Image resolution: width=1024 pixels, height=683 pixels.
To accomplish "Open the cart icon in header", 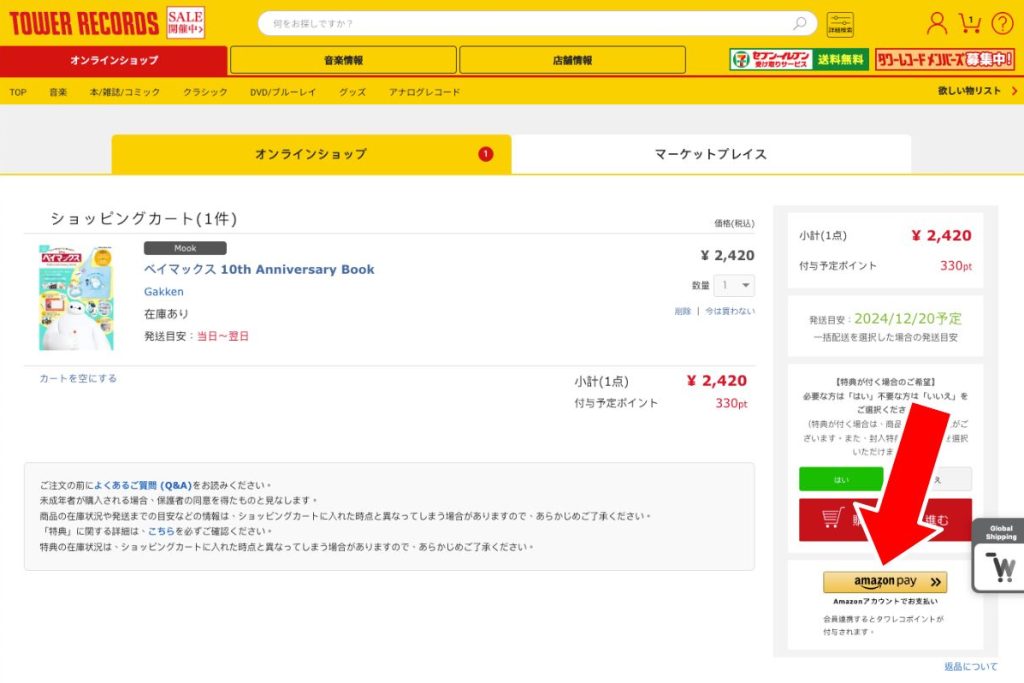I will 969,23.
